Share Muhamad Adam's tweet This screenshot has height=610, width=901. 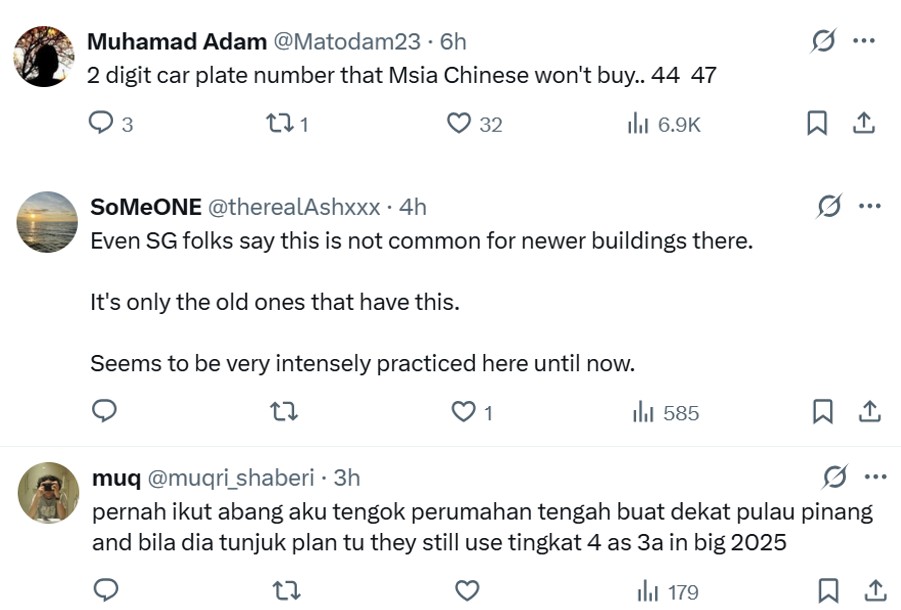pyautogui.click(x=864, y=123)
